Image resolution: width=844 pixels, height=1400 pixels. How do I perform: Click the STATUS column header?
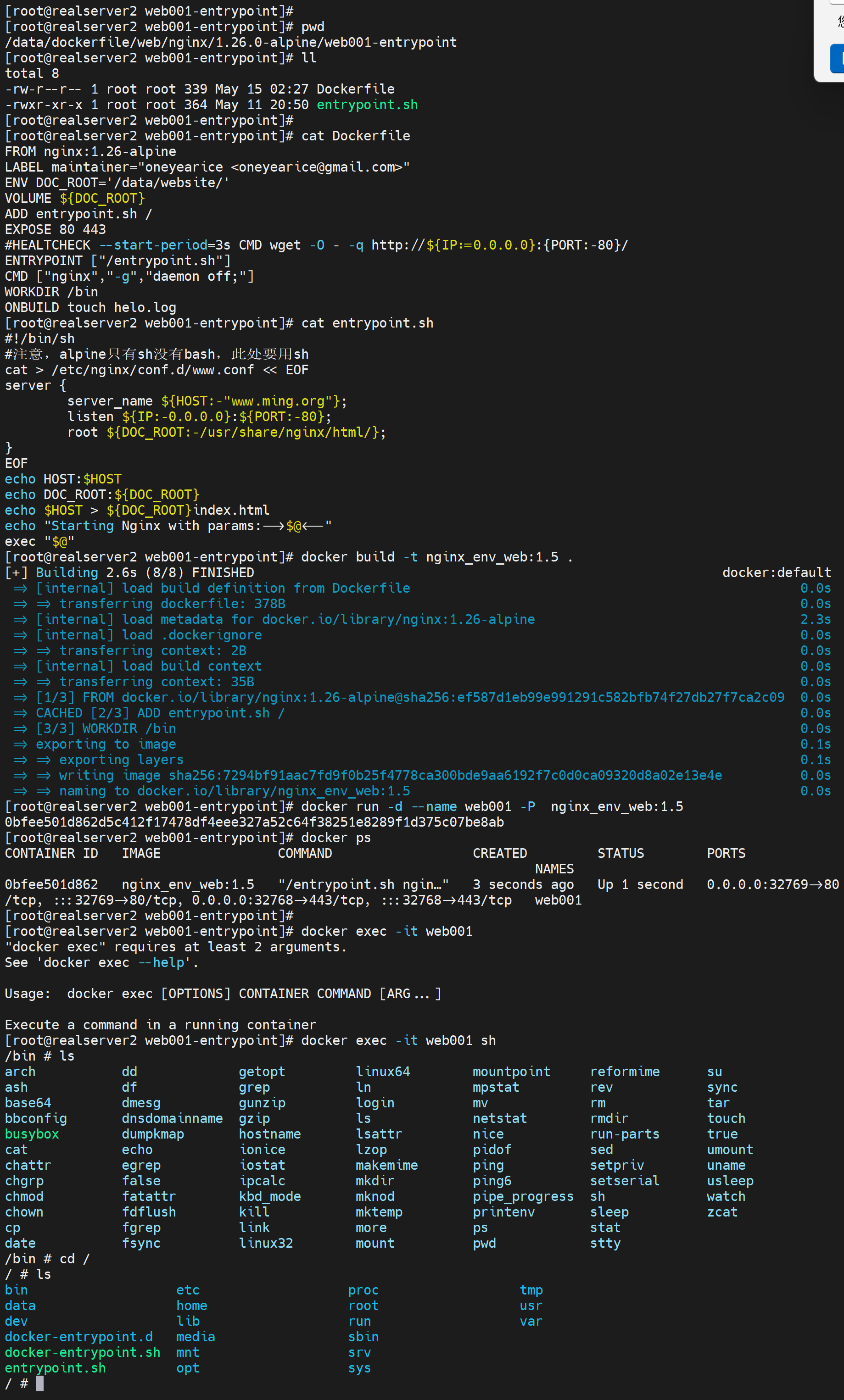pos(620,853)
